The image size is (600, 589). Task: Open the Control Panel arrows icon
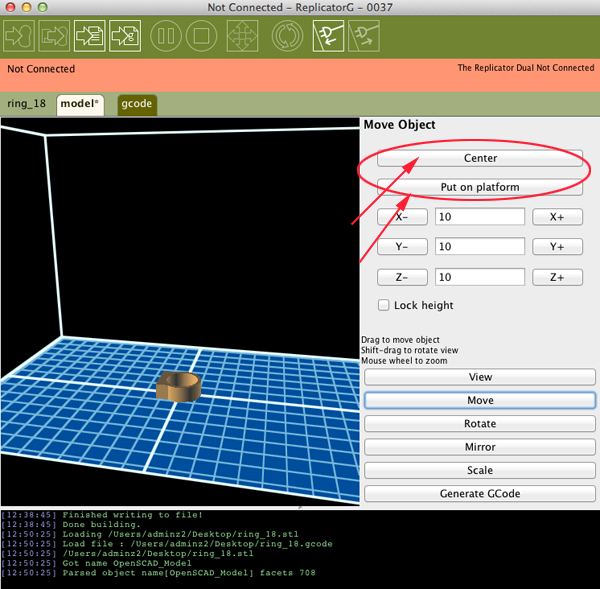pos(242,36)
